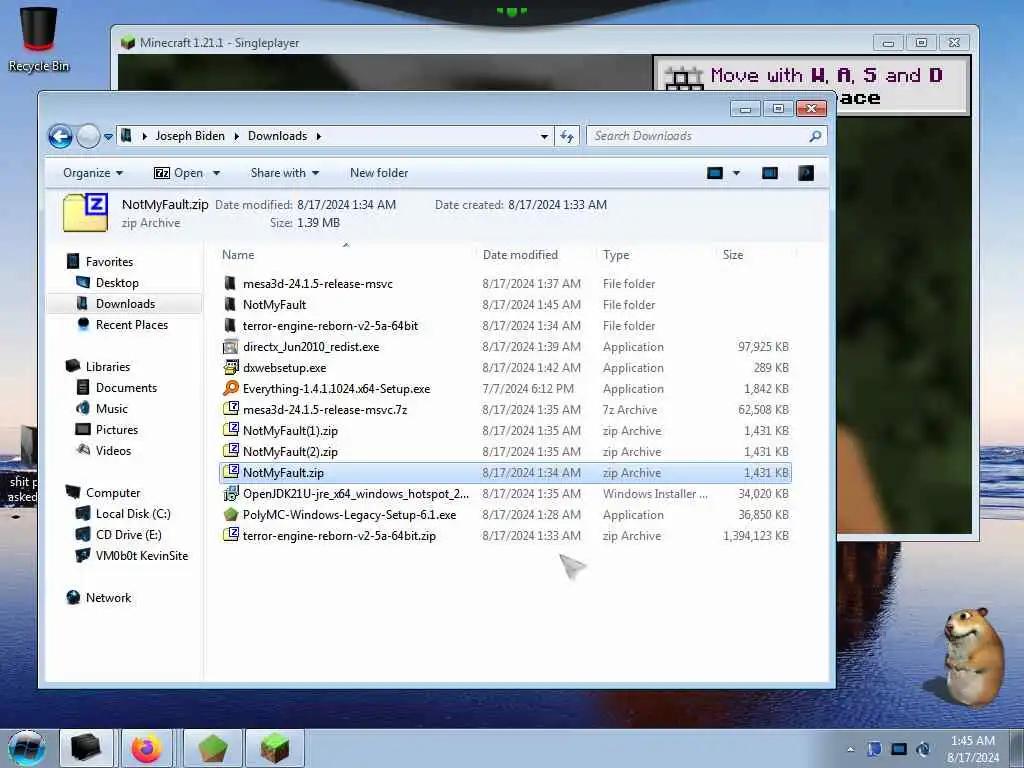Screen dimensions: 1024x768
Task: Open the recent pages dropdown arrow
Action: click(108, 136)
